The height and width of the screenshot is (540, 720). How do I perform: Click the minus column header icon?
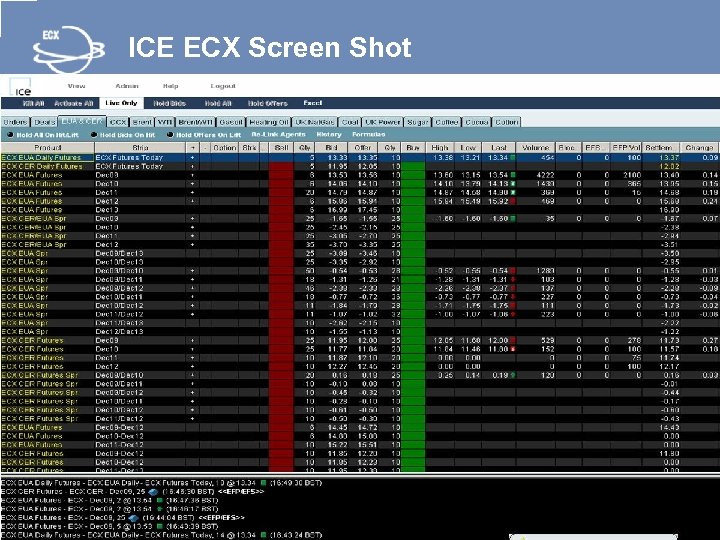205,148
